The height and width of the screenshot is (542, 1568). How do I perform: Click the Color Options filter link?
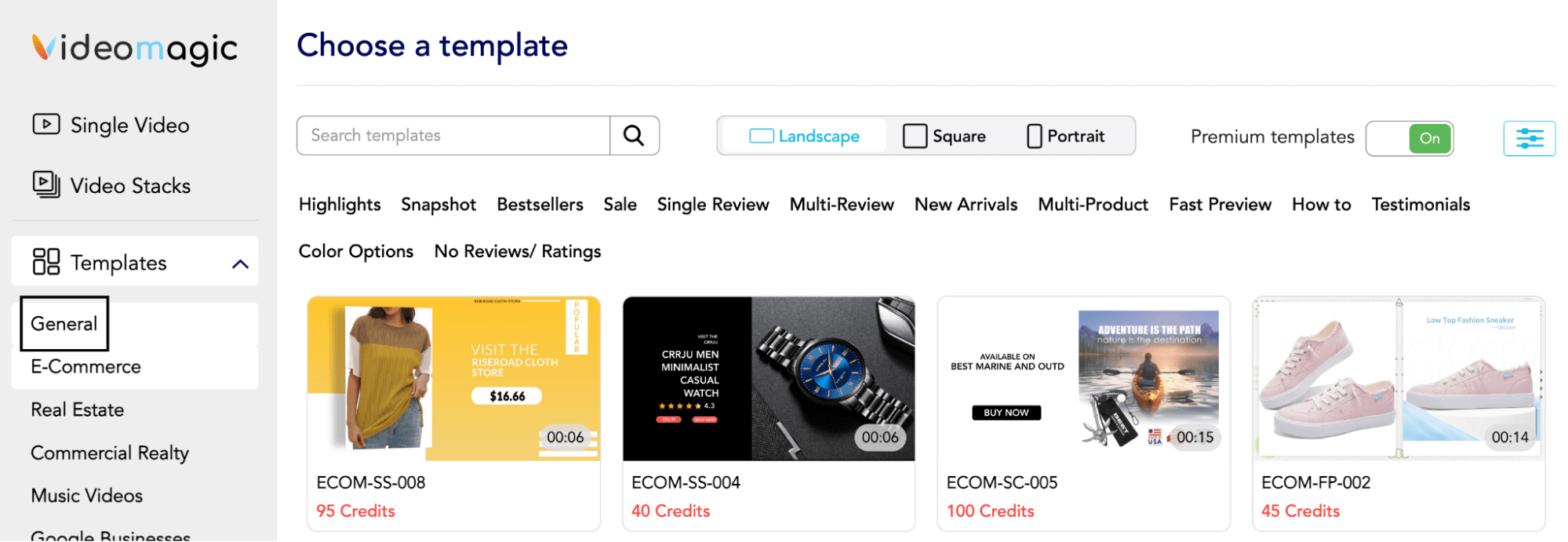click(x=356, y=252)
